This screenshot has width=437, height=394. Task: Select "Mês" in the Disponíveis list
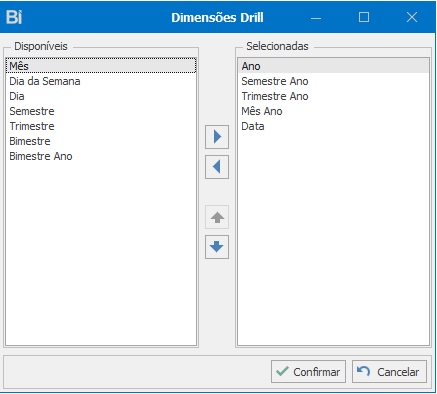click(101, 66)
